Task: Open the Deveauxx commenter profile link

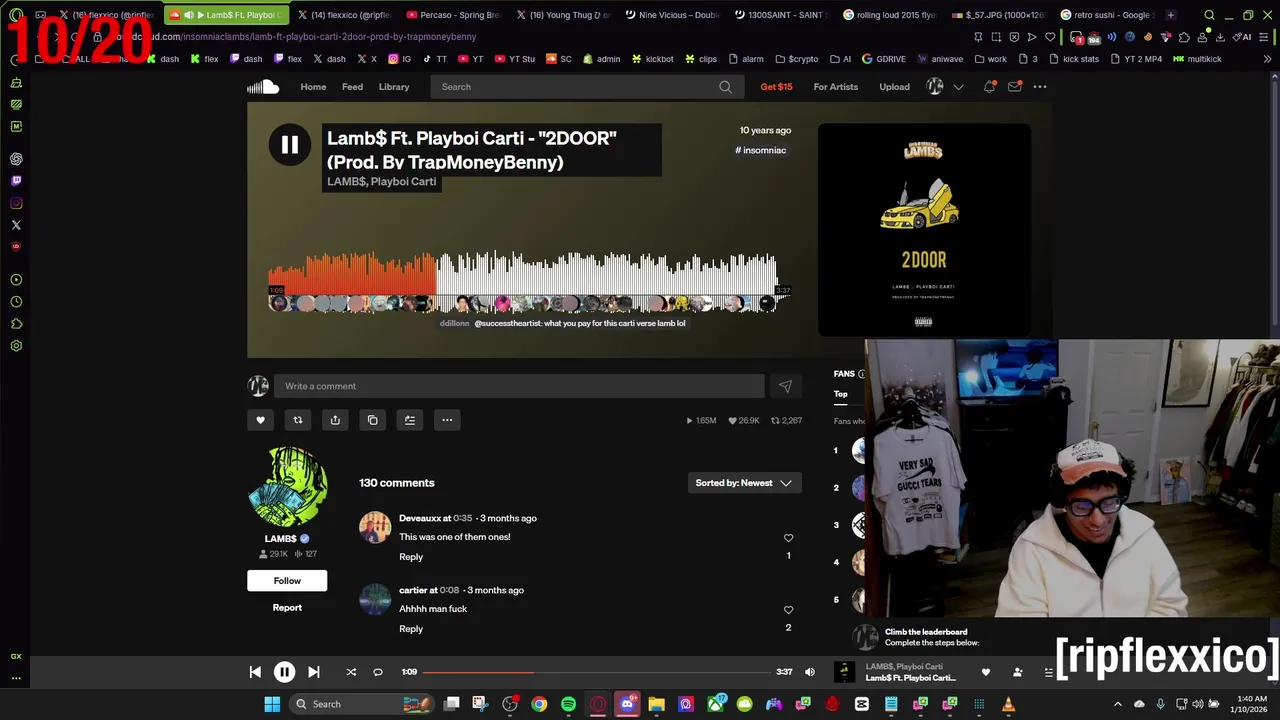Action: (x=420, y=518)
